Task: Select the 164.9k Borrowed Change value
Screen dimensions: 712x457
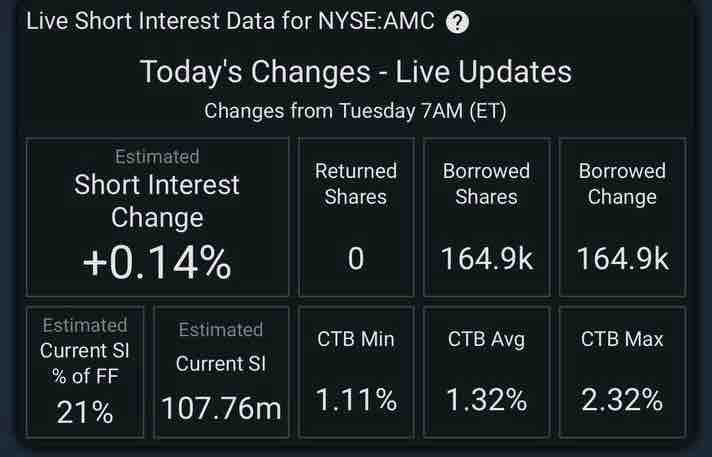Action: [622, 260]
